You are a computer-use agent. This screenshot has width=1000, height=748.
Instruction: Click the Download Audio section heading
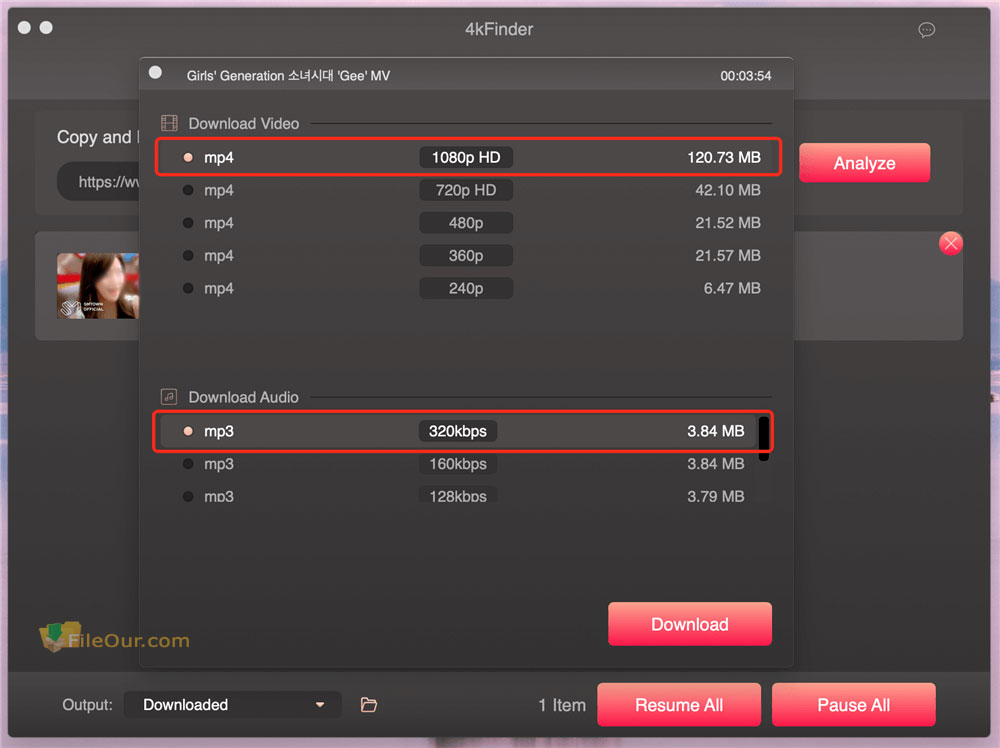pos(244,397)
